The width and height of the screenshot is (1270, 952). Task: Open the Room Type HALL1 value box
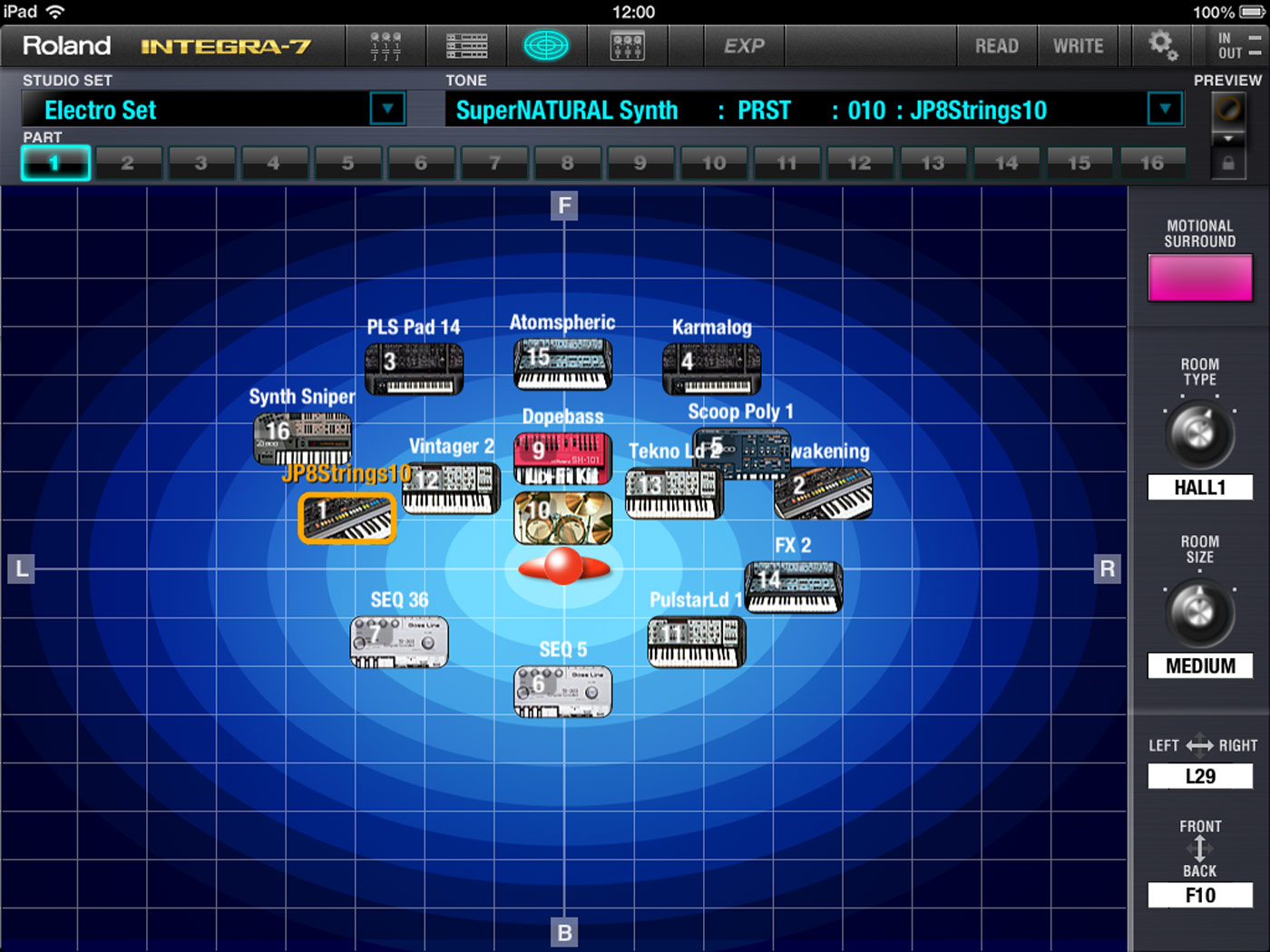pyautogui.click(x=1200, y=488)
